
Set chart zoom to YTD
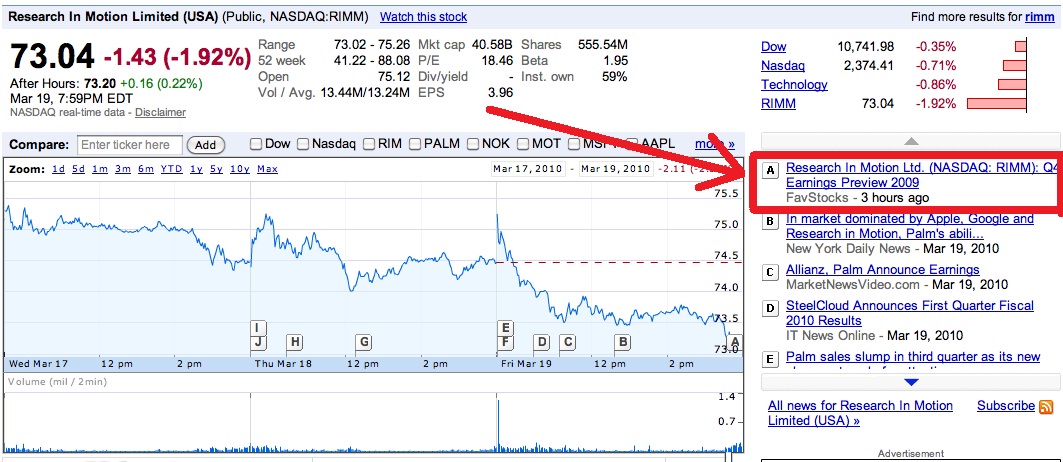(171, 169)
